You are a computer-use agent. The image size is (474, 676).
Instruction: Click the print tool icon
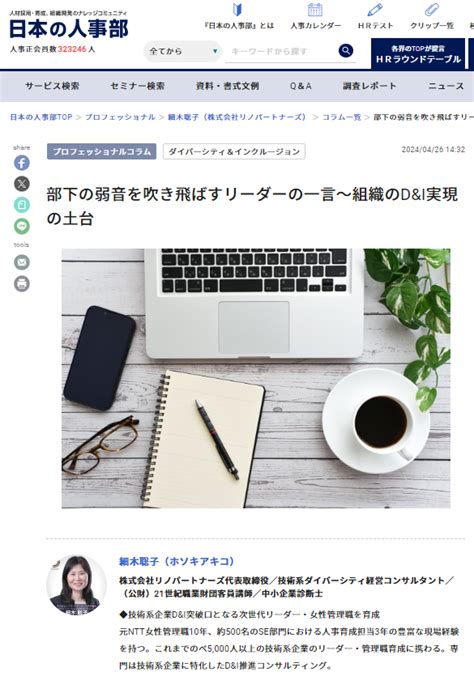(22, 284)
